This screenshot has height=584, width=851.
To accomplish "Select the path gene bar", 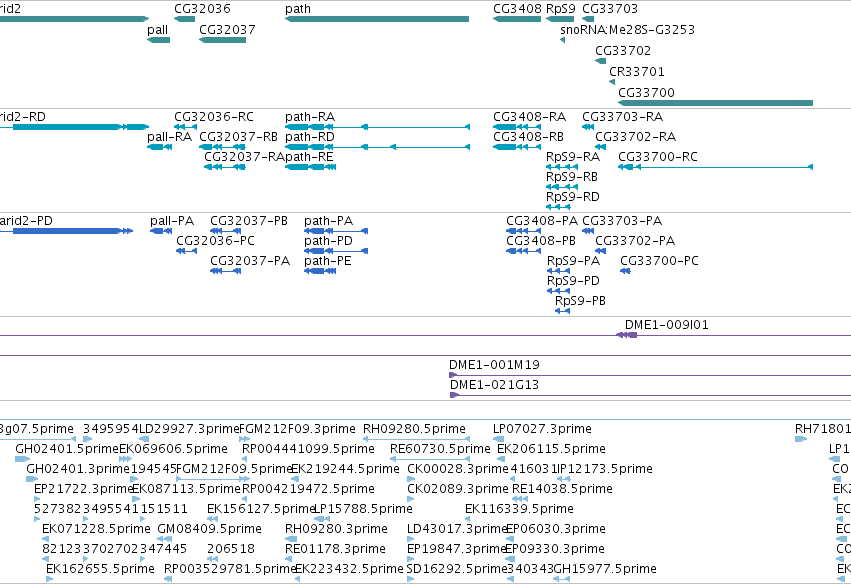I will tap(377, 19).
